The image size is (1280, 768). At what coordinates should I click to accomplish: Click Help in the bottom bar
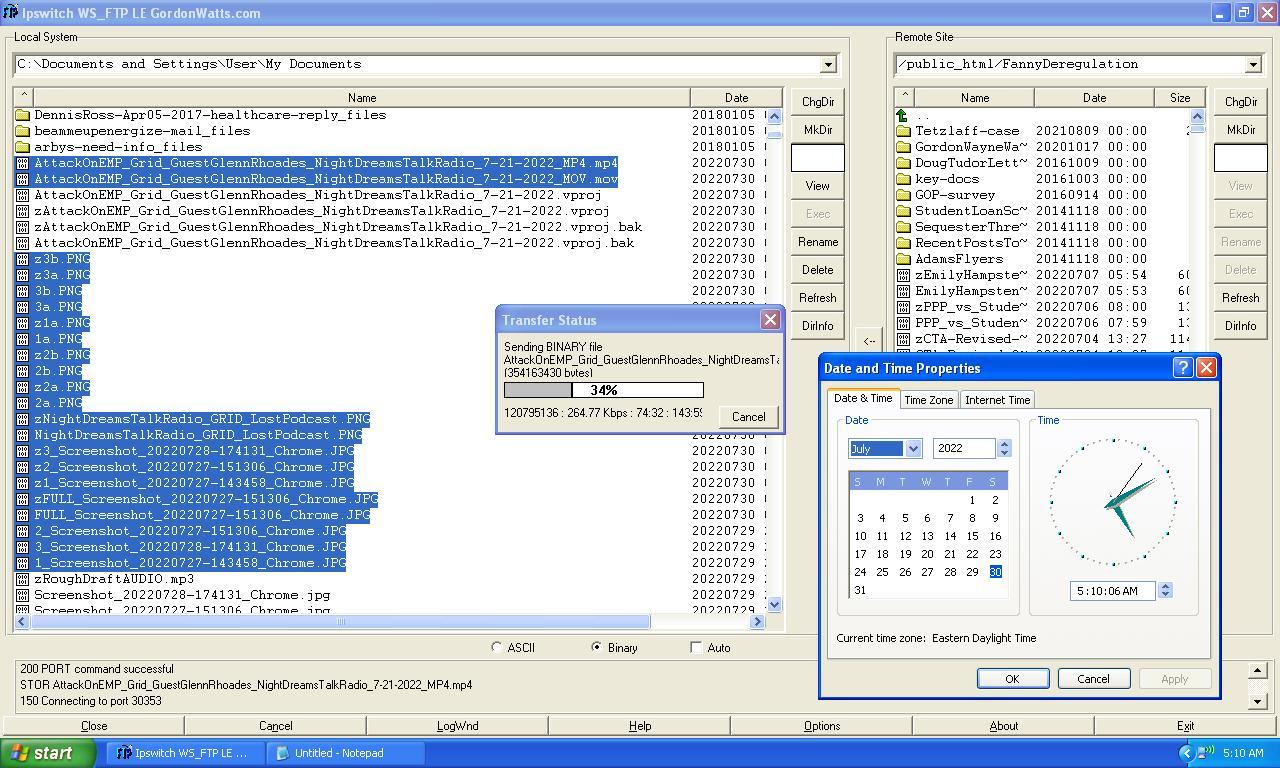[x=639, y=726]
